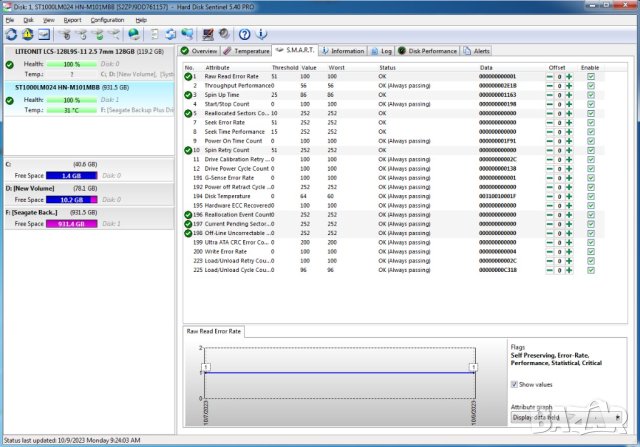This screenshot has height=447, width=640.
Task: Open the Report menu
Action: [x=73, y=19]
